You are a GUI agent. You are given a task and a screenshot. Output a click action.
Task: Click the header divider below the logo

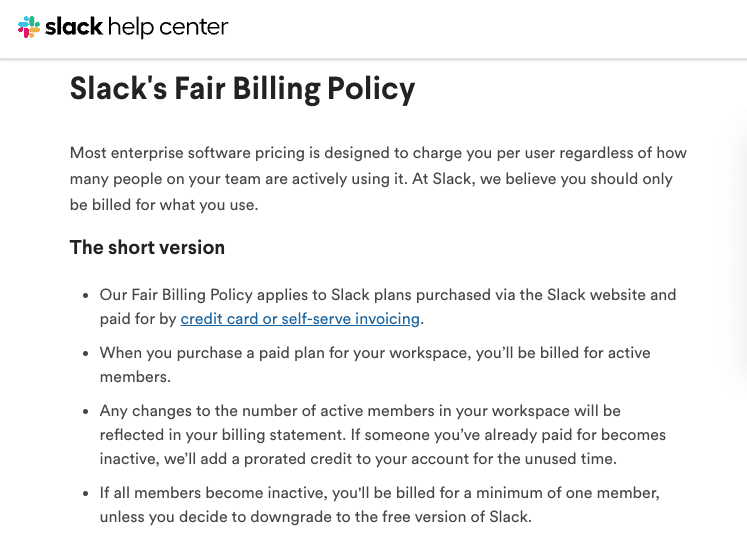(x=374, y=59)
